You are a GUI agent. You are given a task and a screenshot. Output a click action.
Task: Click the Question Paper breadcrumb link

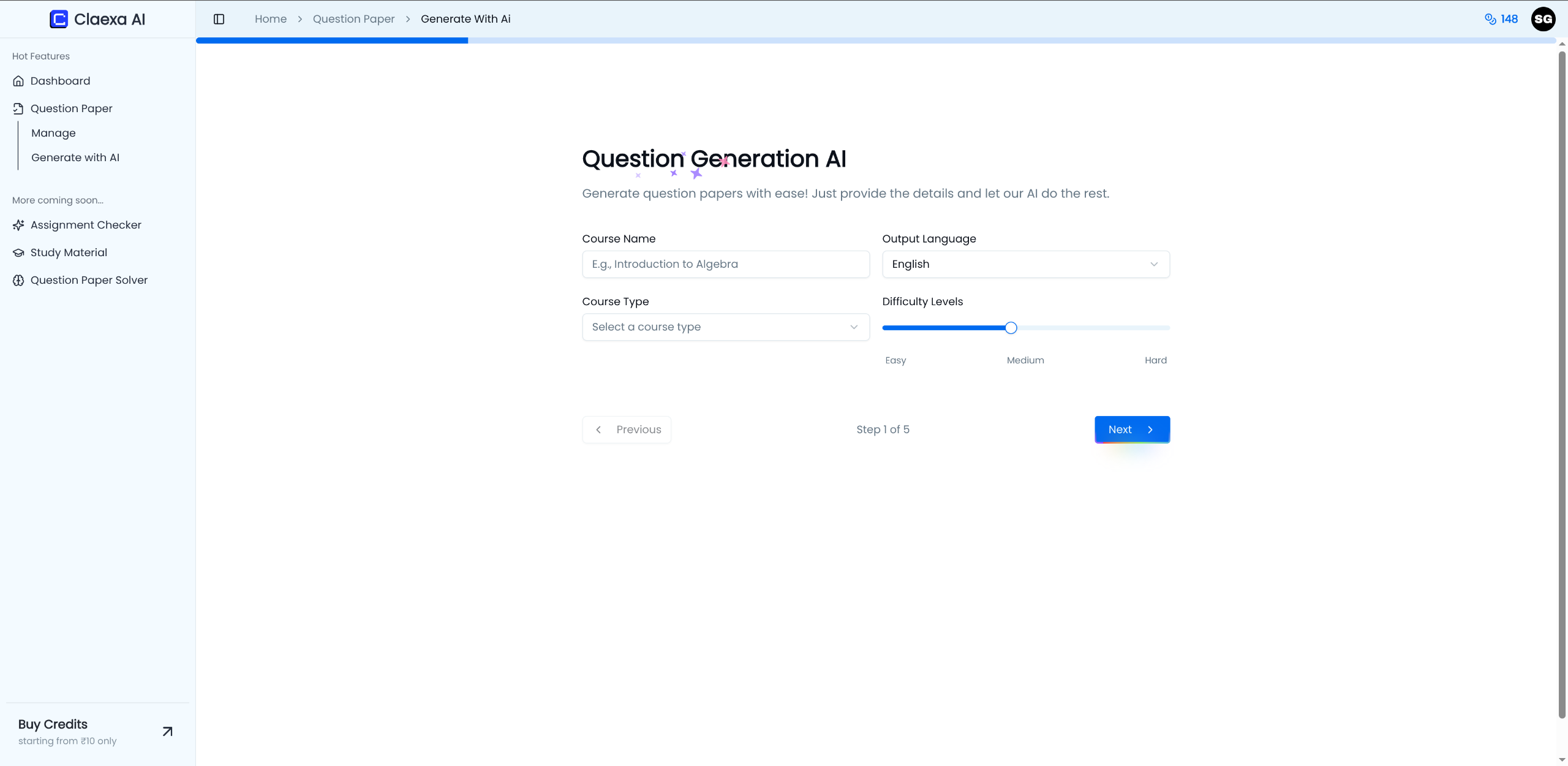(353, 19)
